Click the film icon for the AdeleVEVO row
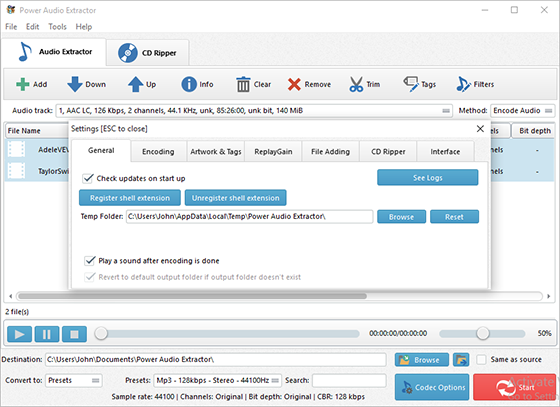The width and height of the screenshot is (560, 407). (16, 150)
